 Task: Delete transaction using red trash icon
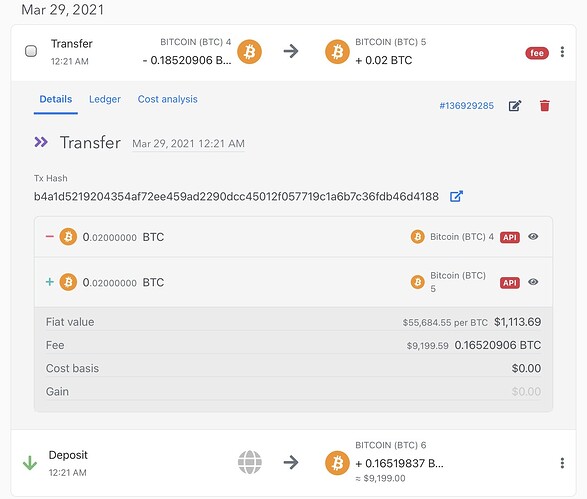pos(545,106)
